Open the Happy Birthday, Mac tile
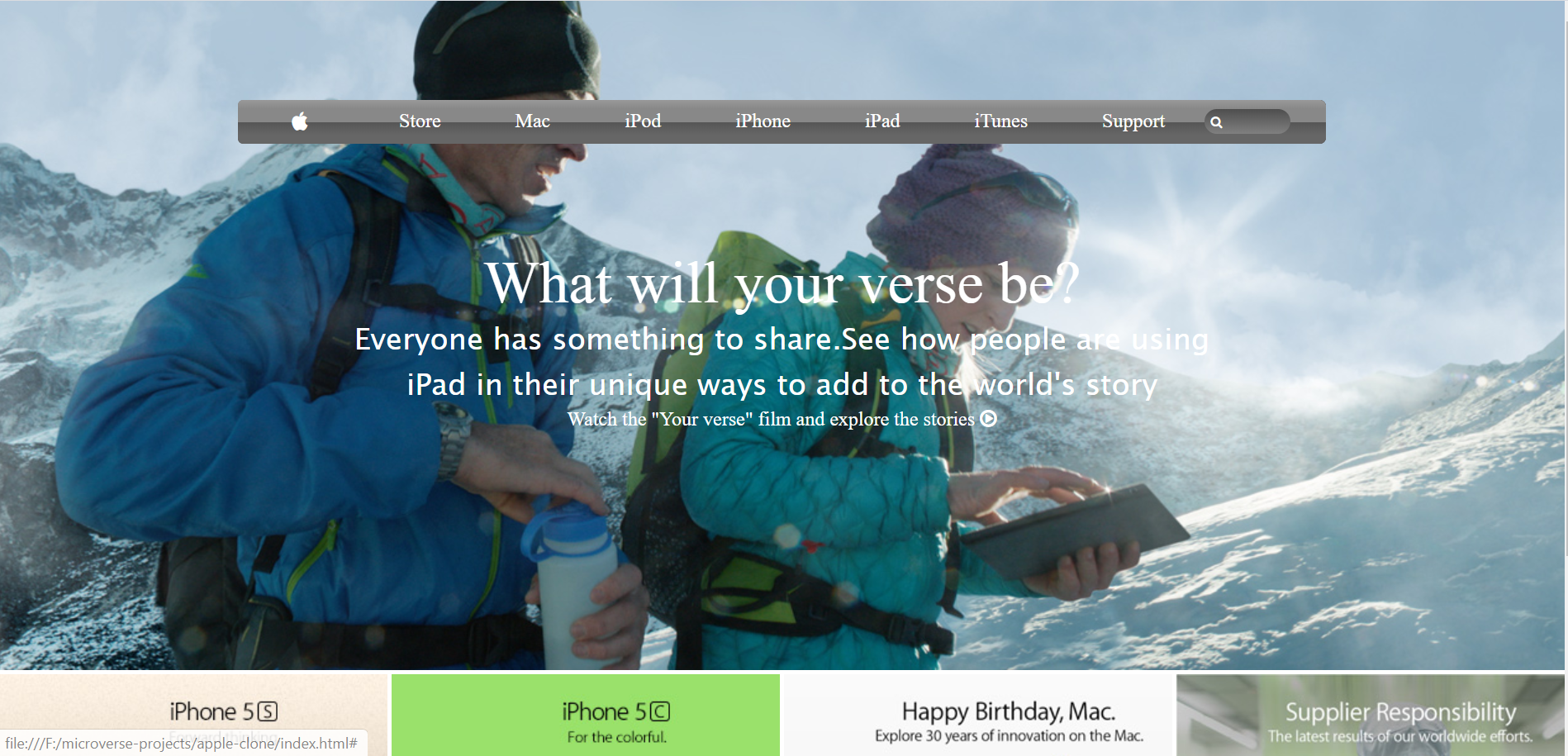The image size is (1568, 756). 978,715
